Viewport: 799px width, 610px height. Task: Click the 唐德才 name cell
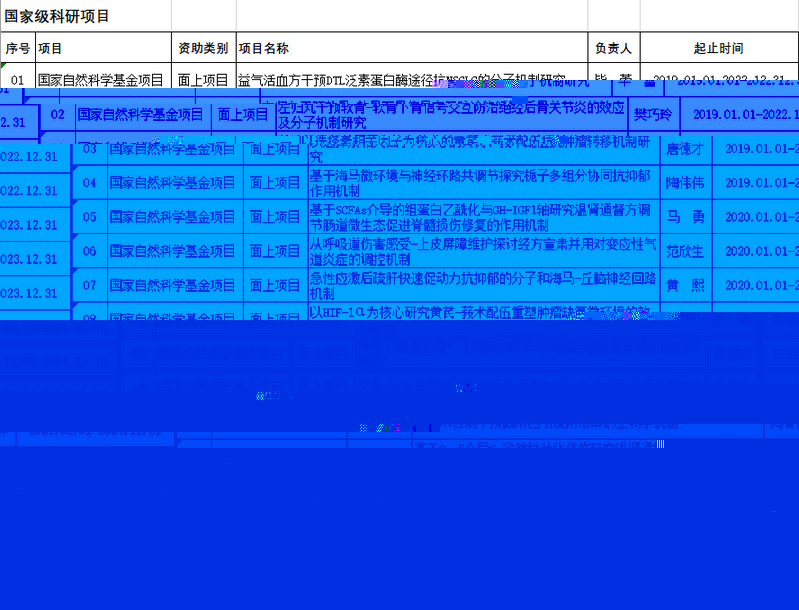point(685,149)
